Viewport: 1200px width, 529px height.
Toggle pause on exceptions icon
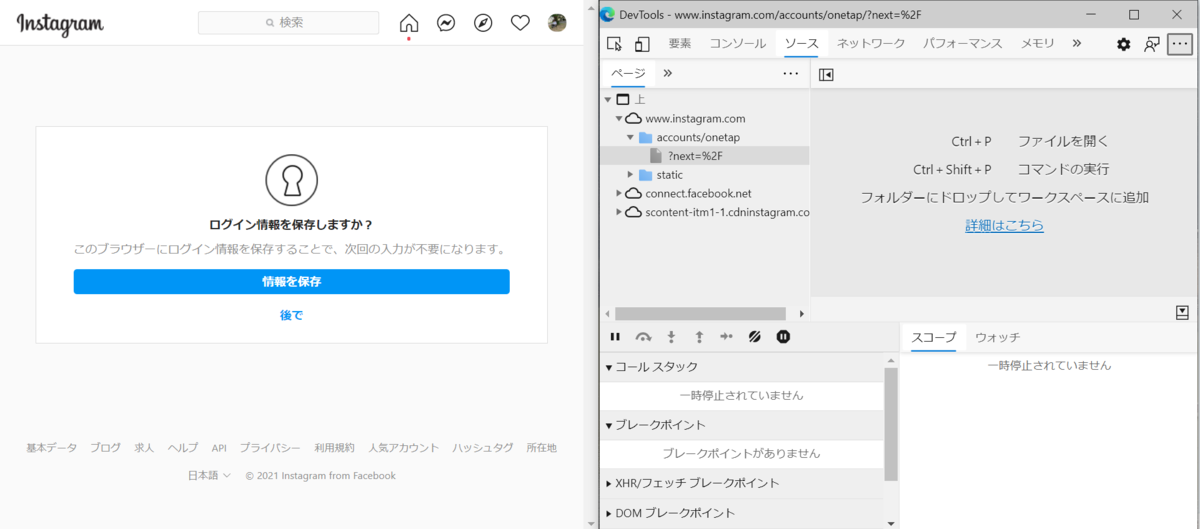(x=783, y=337)
